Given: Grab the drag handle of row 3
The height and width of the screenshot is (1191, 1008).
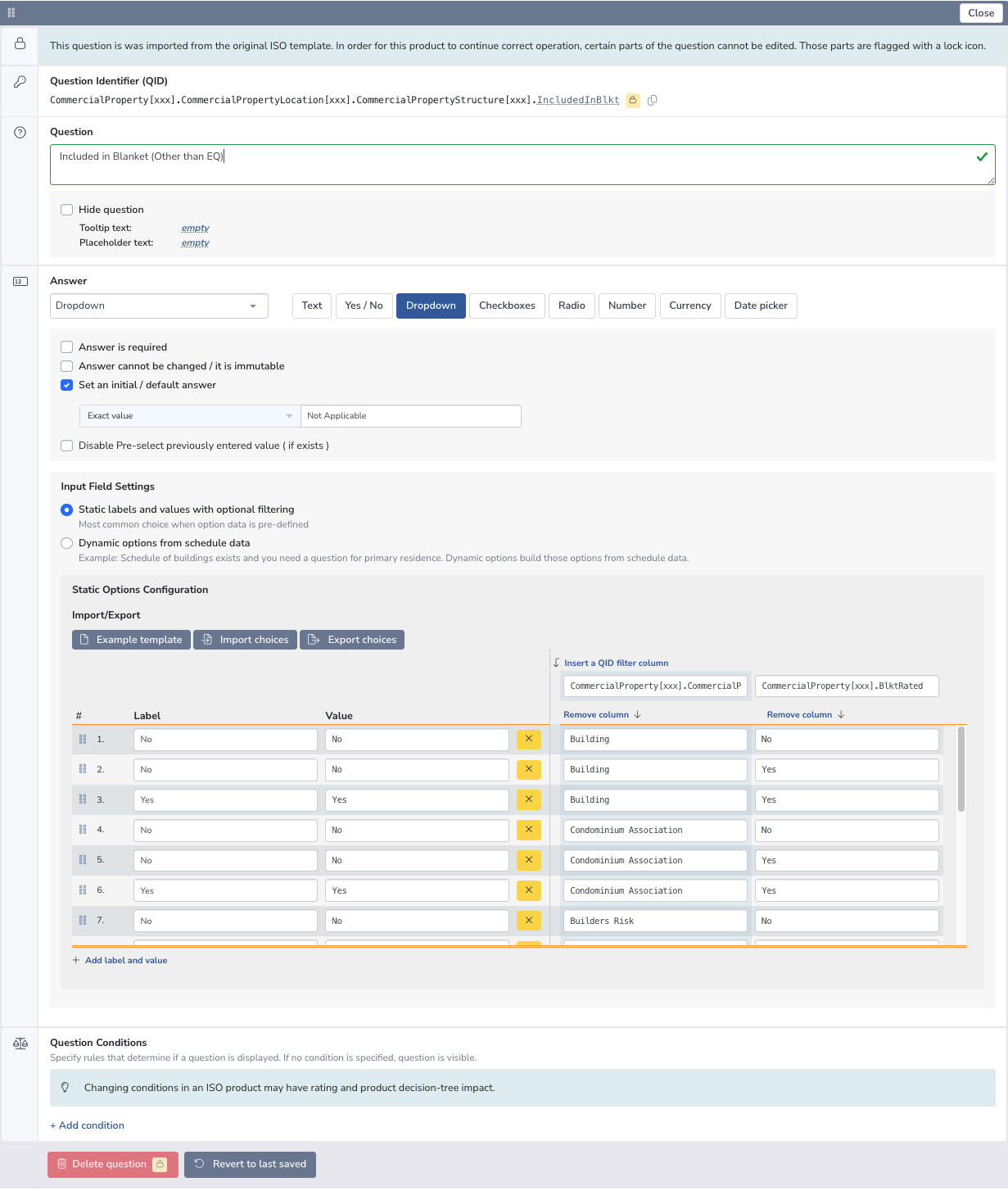Looking at the screenshot, I should (x=83, y=799).
